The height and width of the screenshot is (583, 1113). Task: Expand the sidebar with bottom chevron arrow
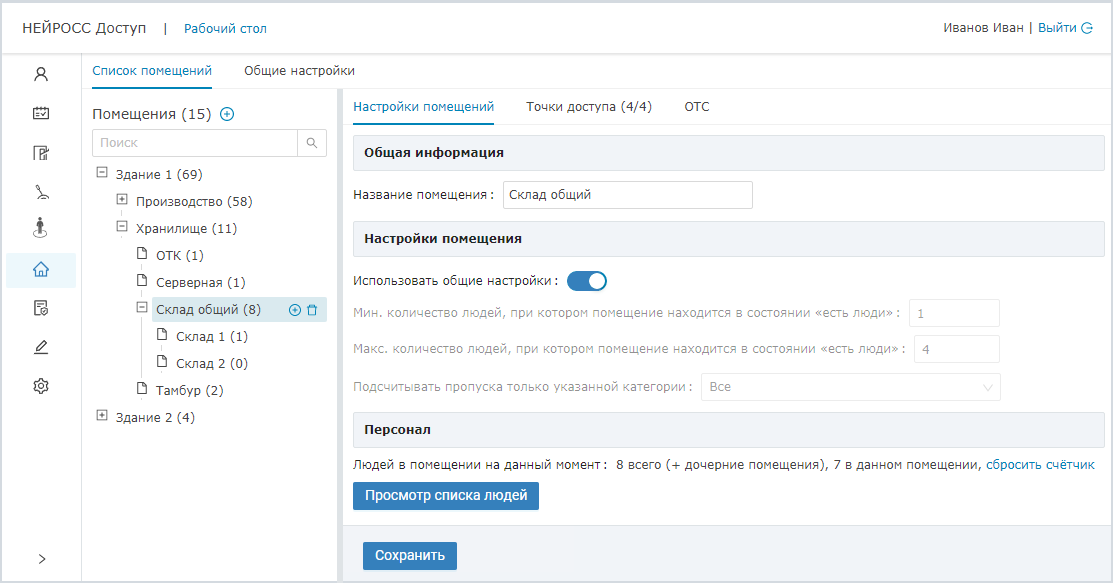(x=41, y=559)
